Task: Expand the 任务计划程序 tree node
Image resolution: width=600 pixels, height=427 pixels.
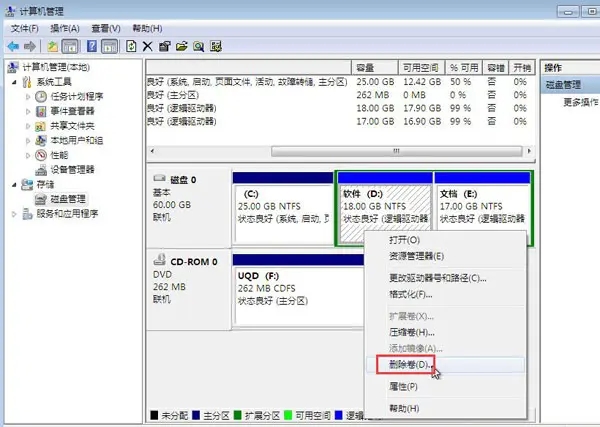Action: click(x=27, y=96)
